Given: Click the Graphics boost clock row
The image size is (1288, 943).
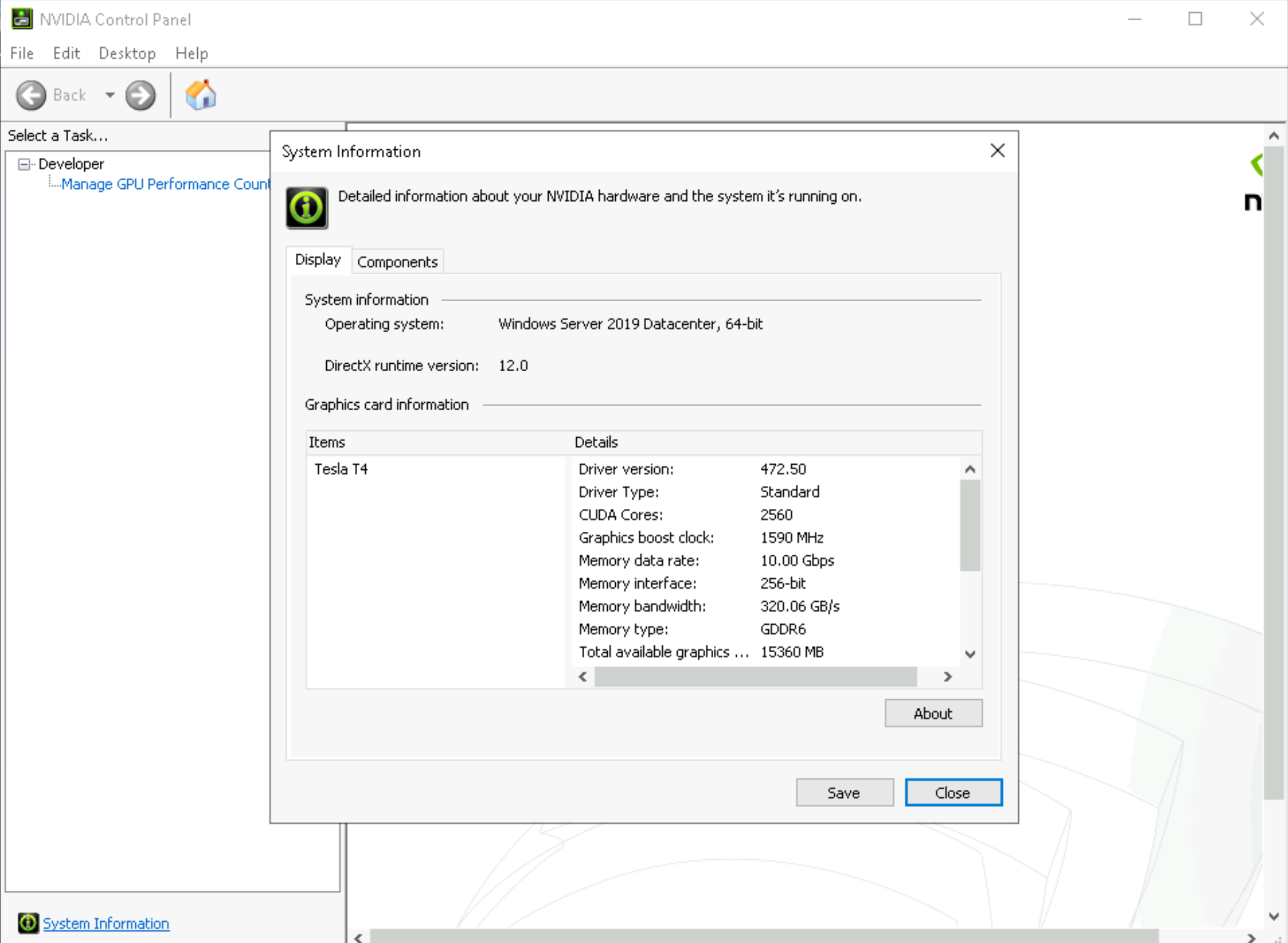Looking at the screenshot, I should coord(766,538).
